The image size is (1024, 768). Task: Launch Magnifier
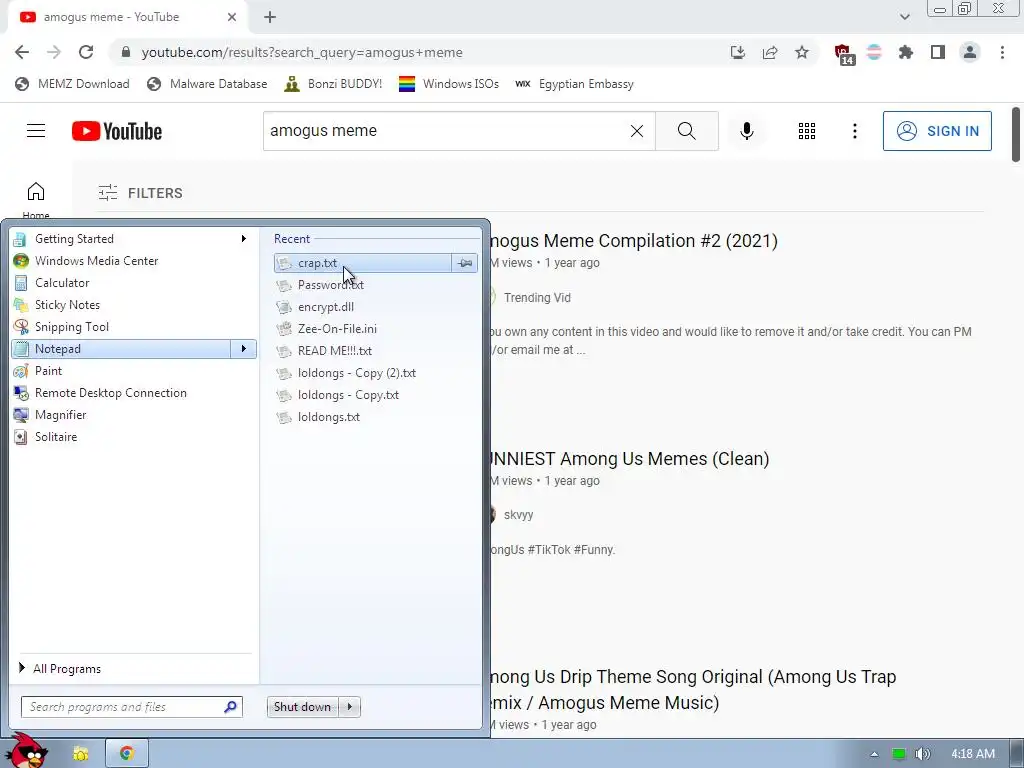134,415
